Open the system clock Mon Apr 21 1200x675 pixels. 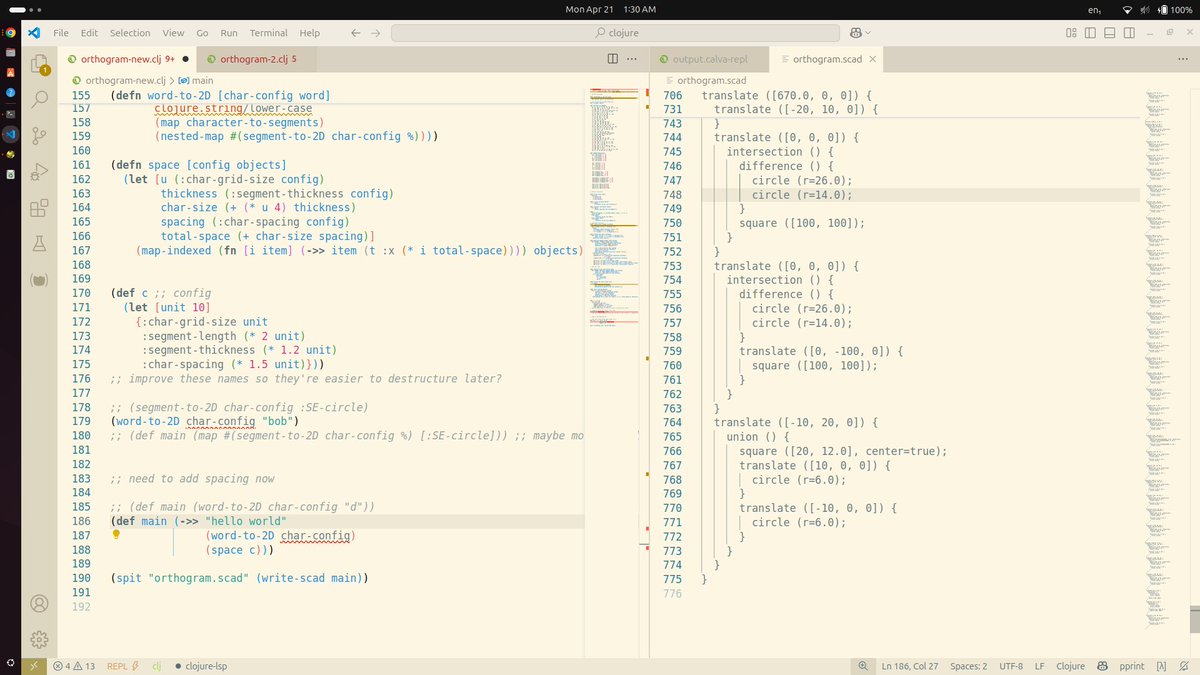click(x=610, y=9)
